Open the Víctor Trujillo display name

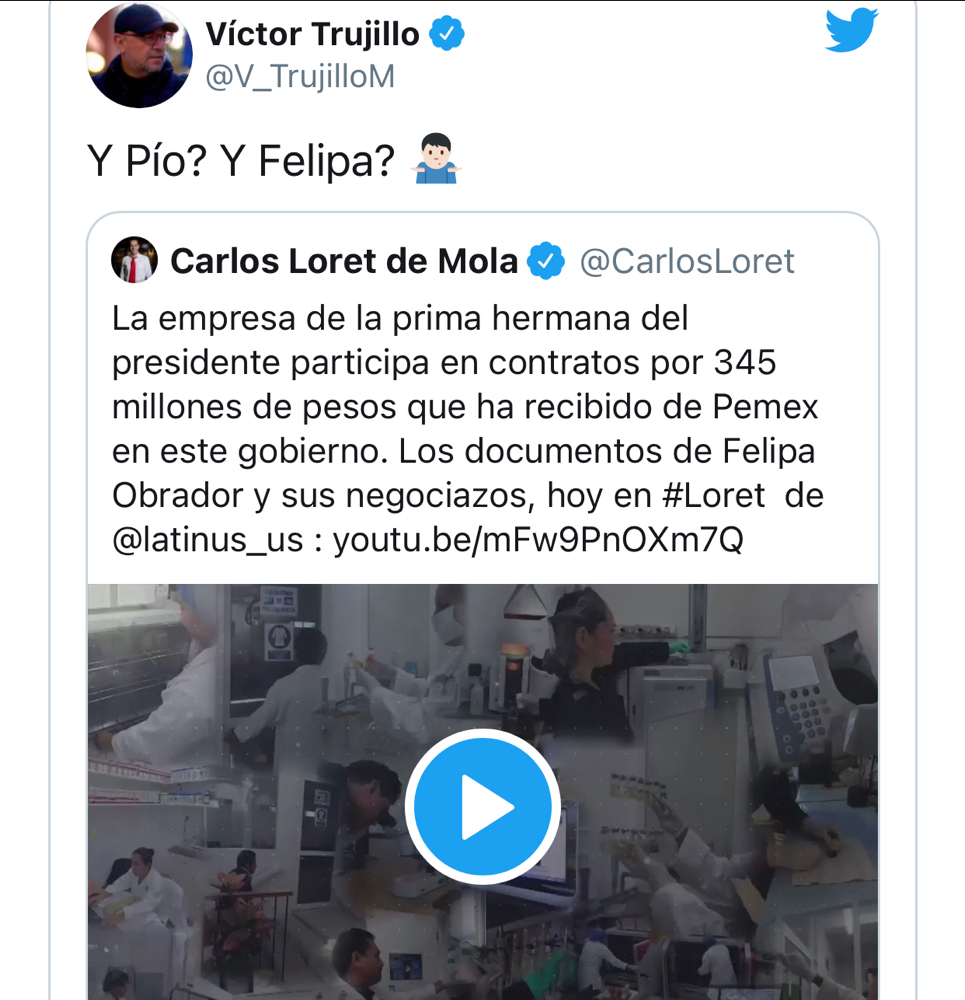[313, 34]
